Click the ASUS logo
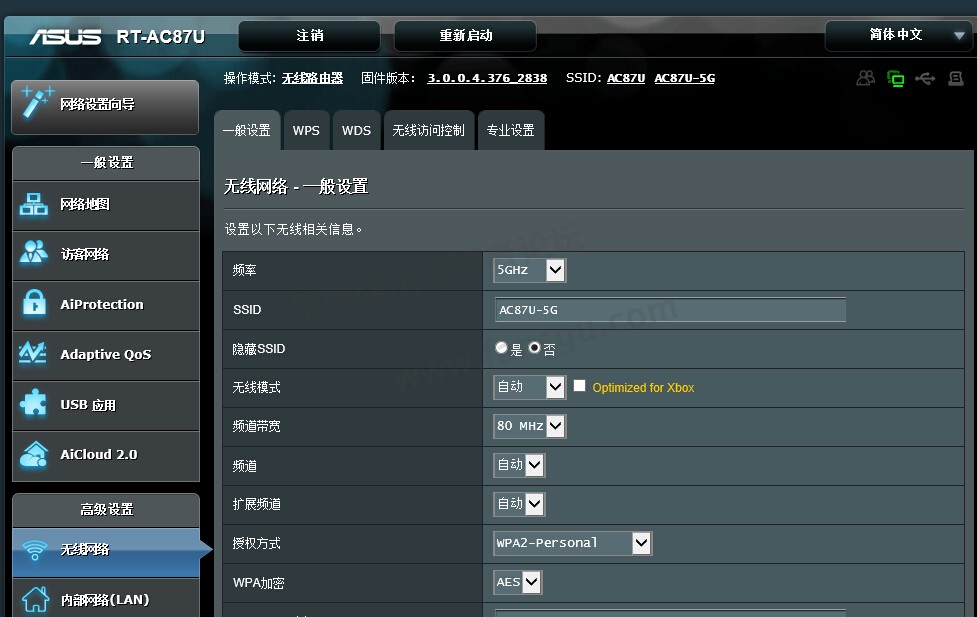Viewport: 977px width, 617px height. pos(65,37)
